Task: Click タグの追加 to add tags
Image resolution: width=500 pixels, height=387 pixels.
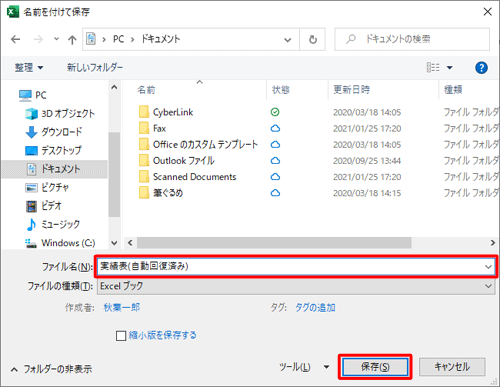Action: [x=315, y=307]
